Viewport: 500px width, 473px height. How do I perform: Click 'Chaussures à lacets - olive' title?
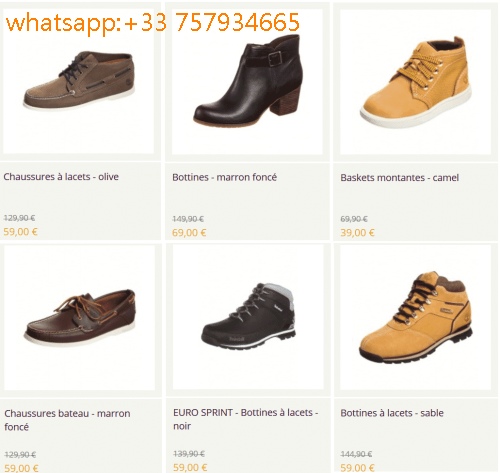pyautogui.click(x=61, y=177)
